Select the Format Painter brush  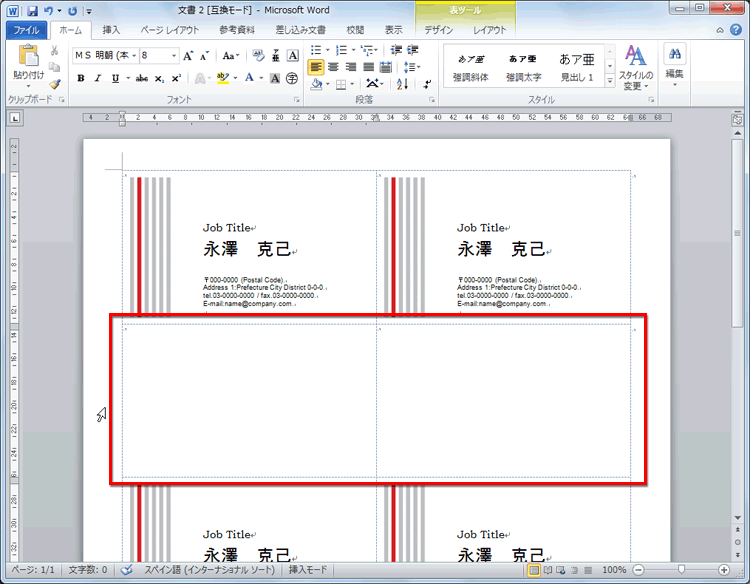tap(55, 84)
